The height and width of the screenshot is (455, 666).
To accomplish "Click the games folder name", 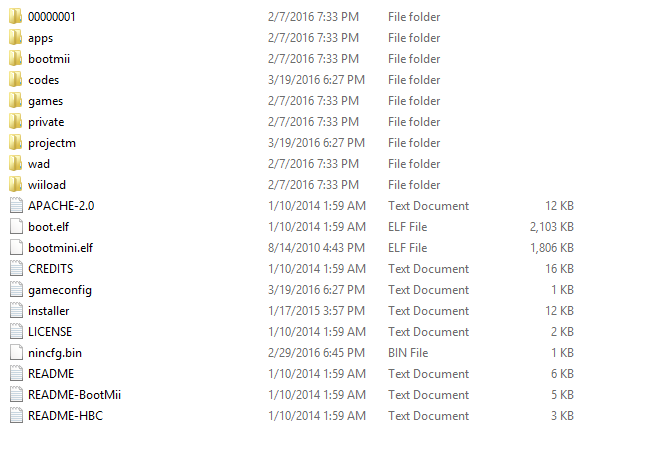I will (45, 101).
